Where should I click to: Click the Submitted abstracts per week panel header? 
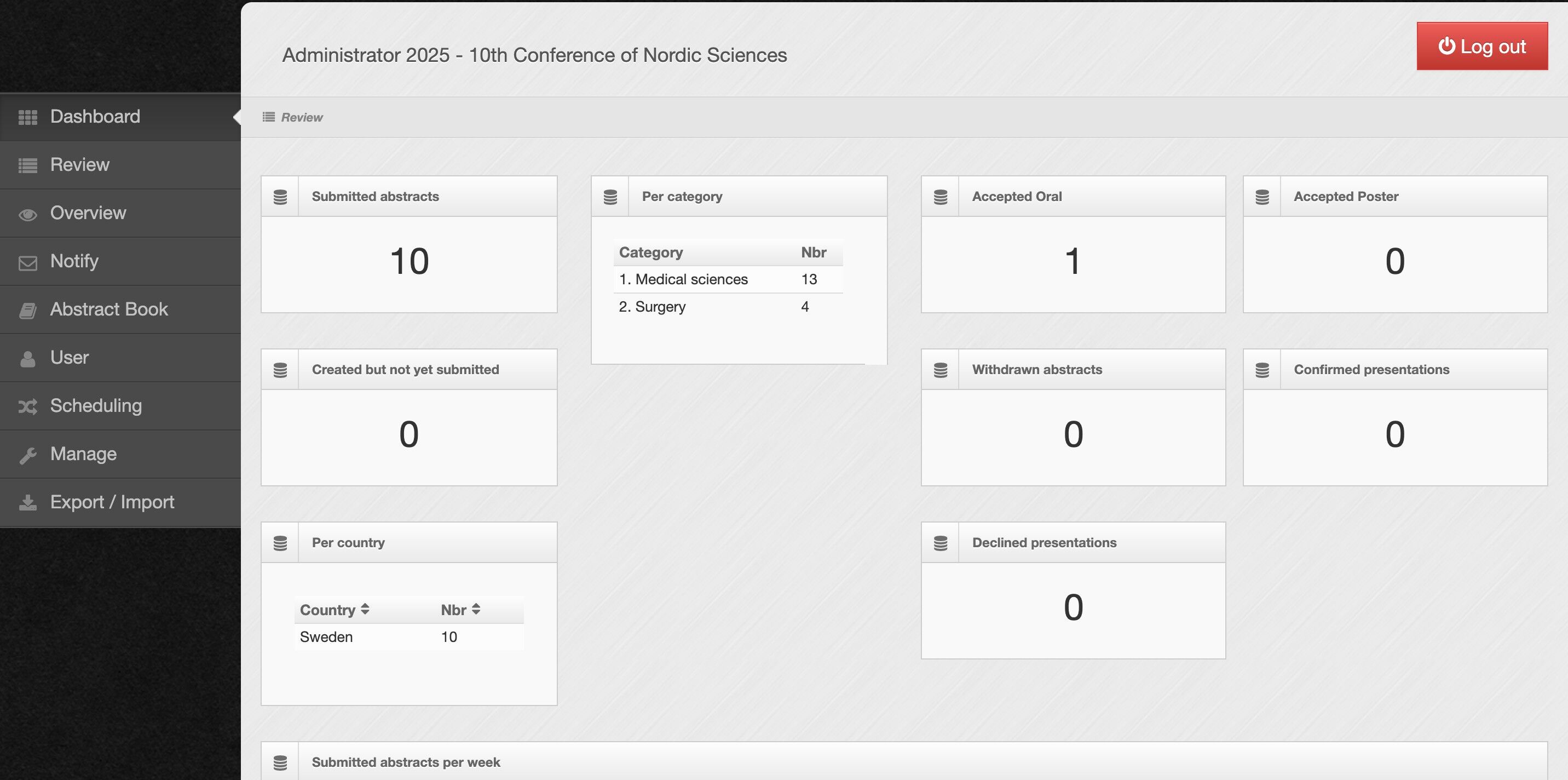405,762
